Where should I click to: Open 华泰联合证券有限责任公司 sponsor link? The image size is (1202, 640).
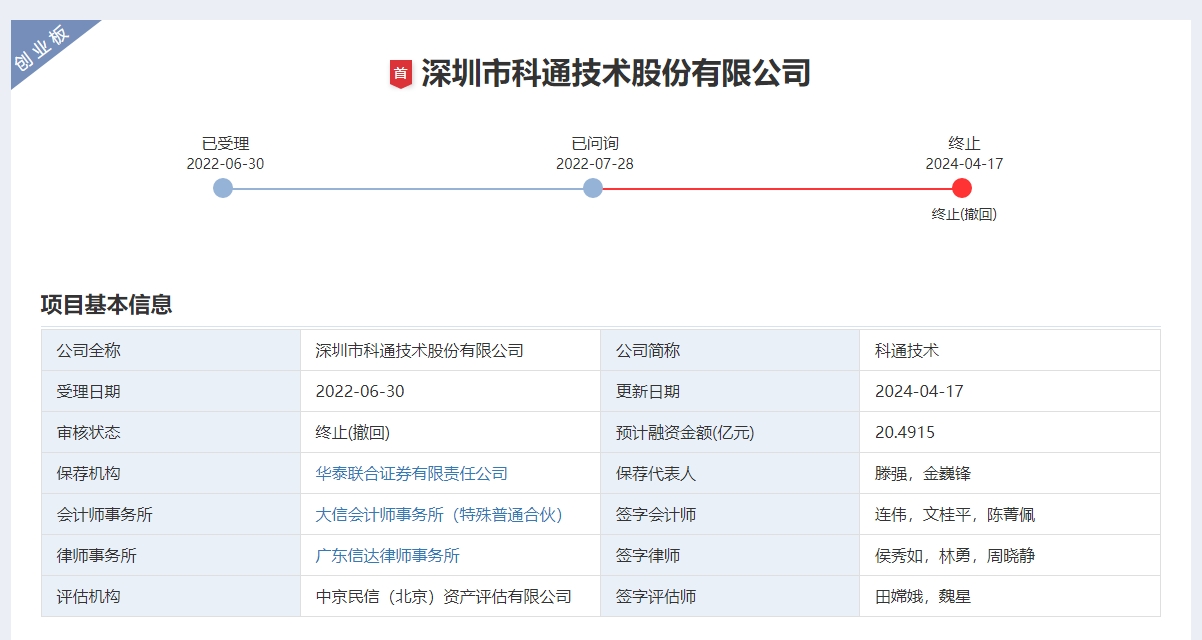click(412, 474)
